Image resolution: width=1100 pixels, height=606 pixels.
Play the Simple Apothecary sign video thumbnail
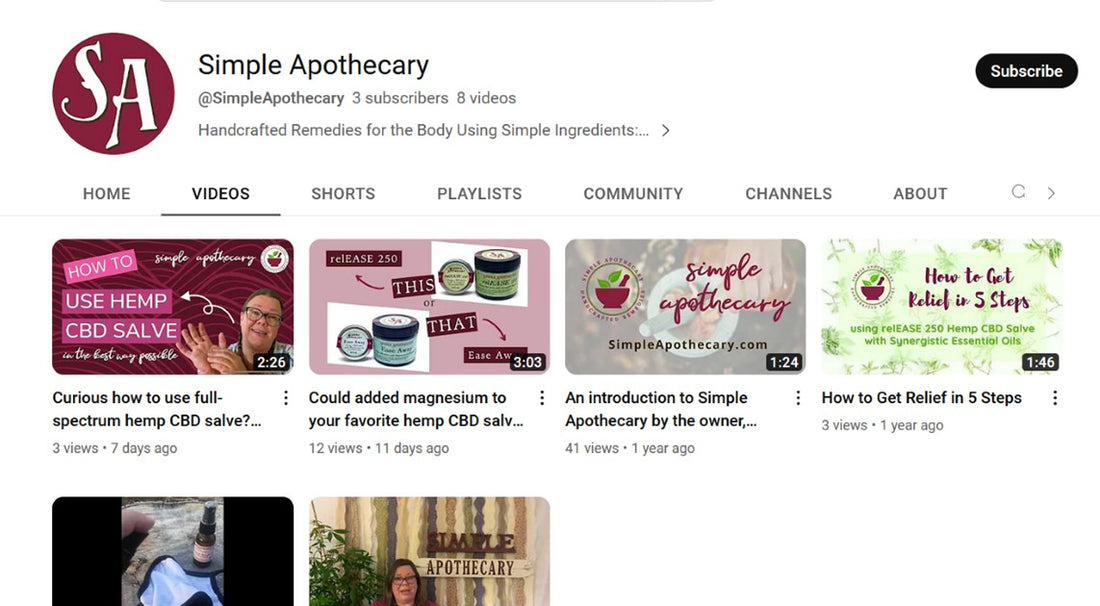pos(429,551)
